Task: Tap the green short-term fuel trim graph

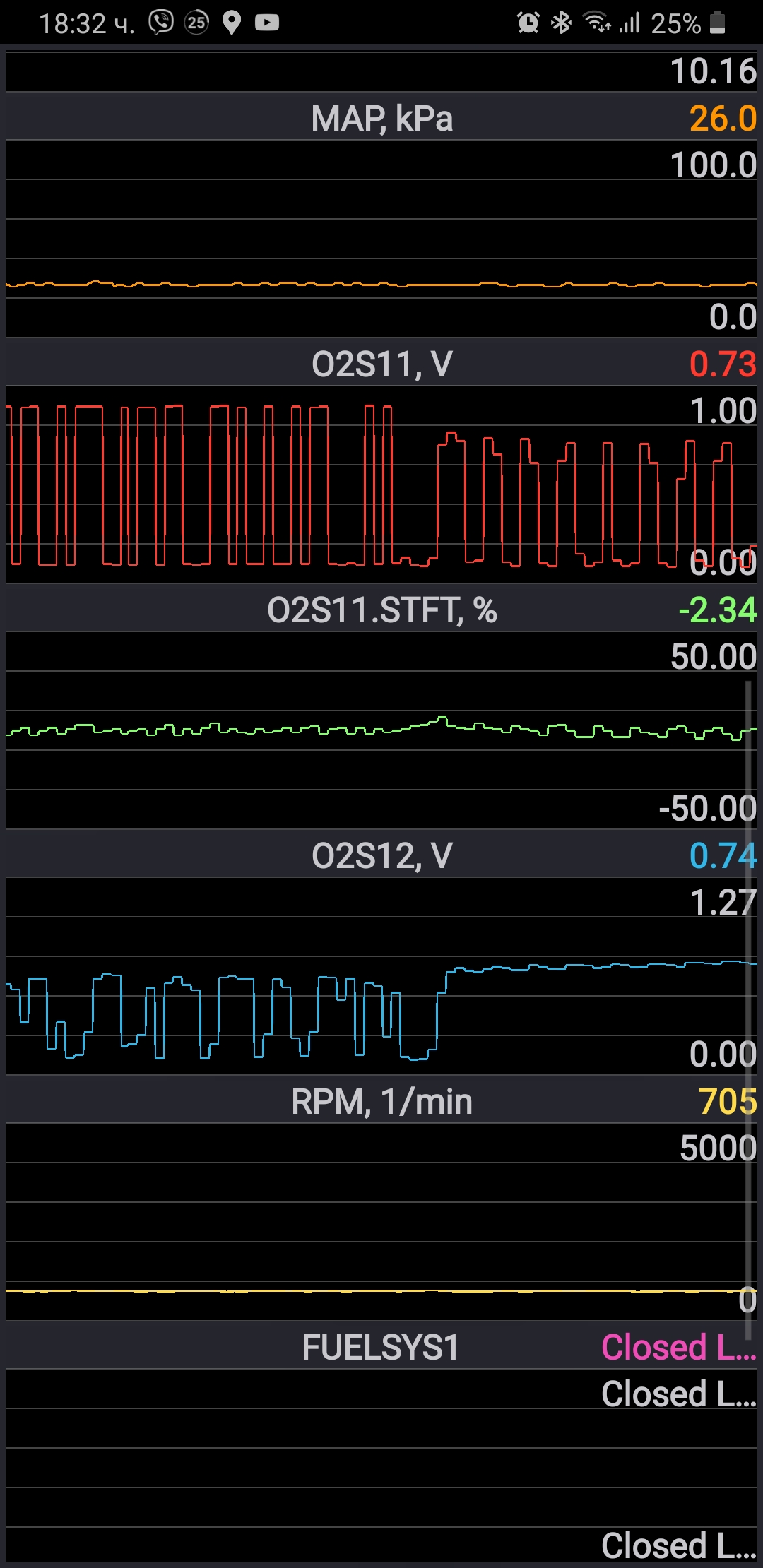Action: coord(353,730)
